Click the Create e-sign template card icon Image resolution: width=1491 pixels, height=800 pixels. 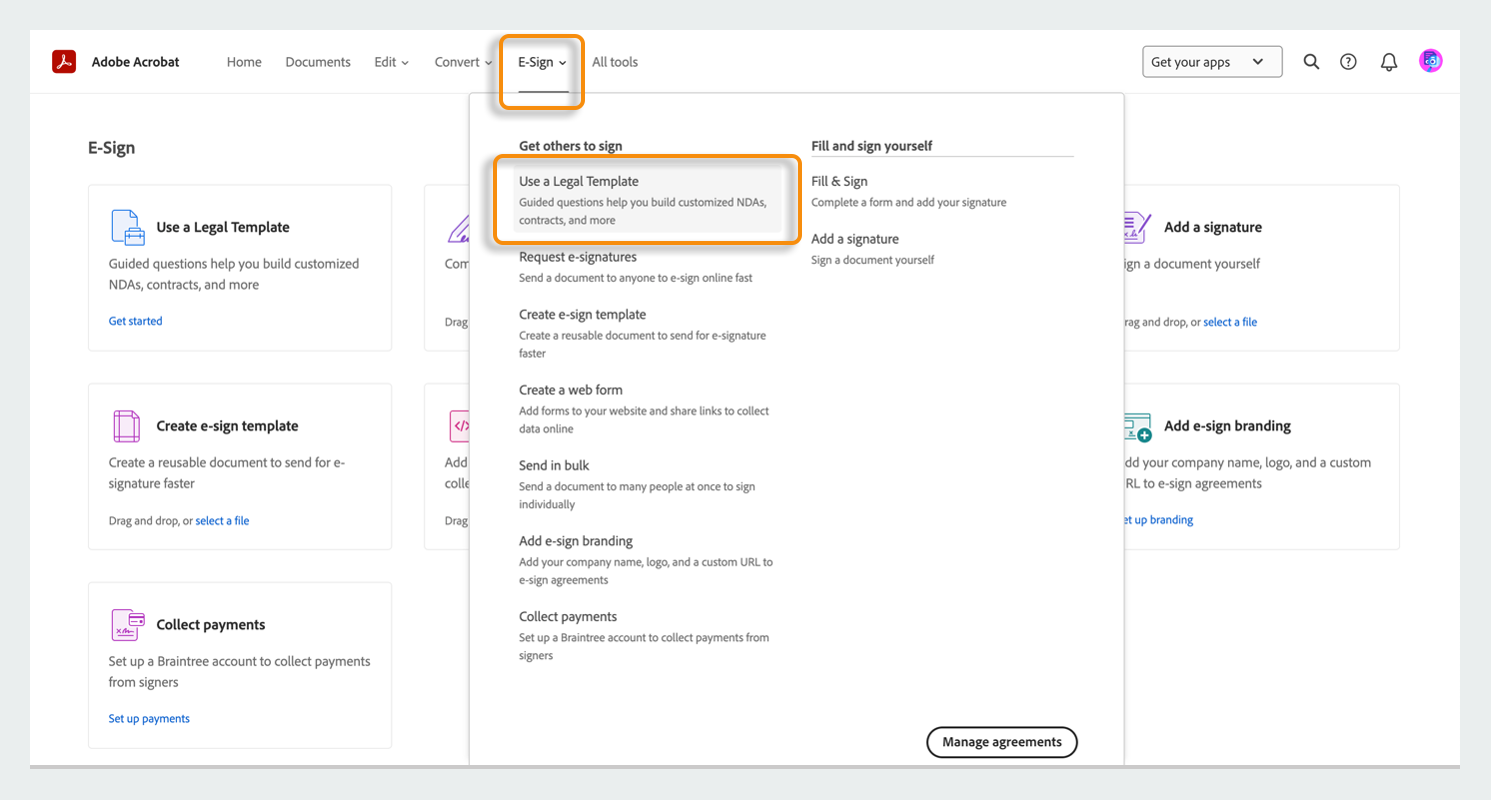pyautogui.click(x=126, y=425)
